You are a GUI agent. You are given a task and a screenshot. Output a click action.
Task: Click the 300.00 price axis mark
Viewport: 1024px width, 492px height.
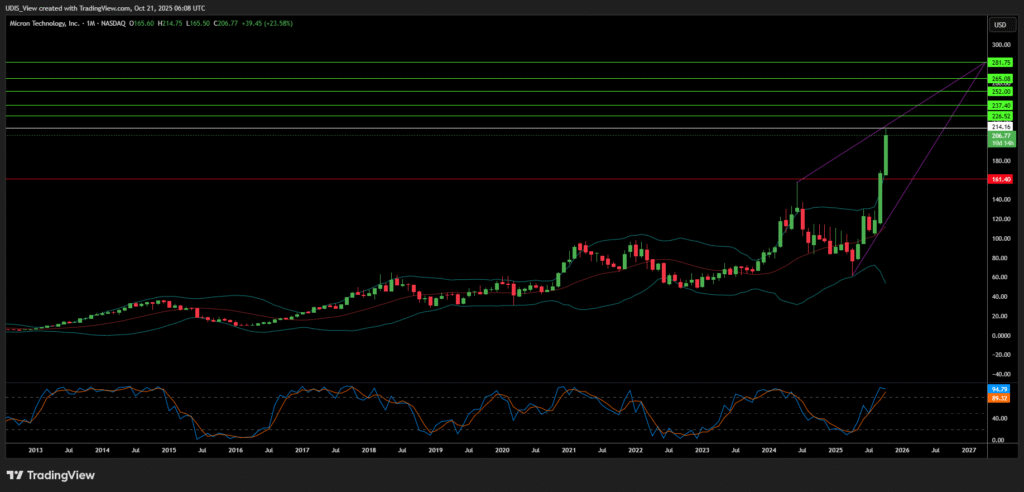pyautogui.click(x=999, y=45)
